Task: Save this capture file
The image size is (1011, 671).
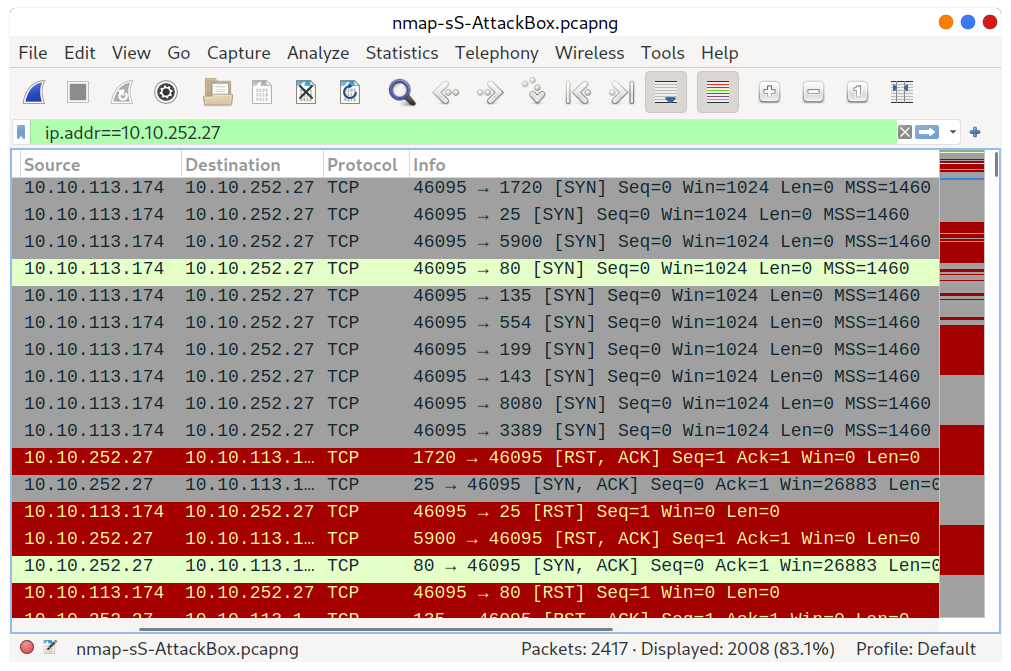Action: [262, 92]
